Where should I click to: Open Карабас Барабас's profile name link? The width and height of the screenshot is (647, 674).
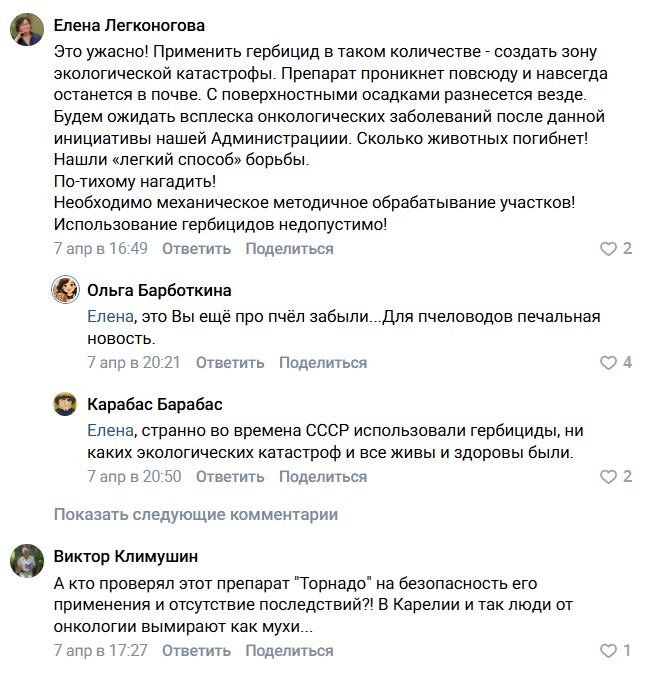point(155,405)
